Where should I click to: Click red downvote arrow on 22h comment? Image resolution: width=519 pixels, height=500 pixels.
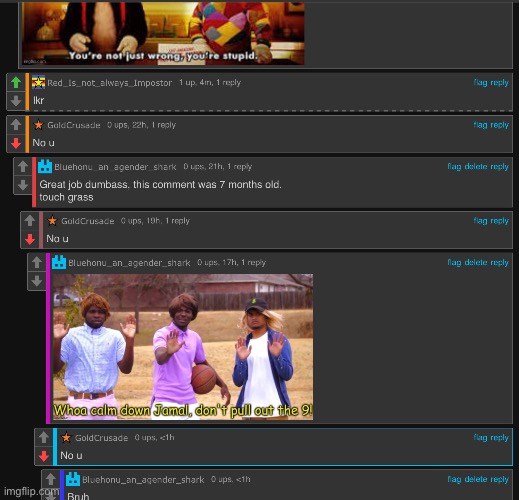tap(16, 143)
